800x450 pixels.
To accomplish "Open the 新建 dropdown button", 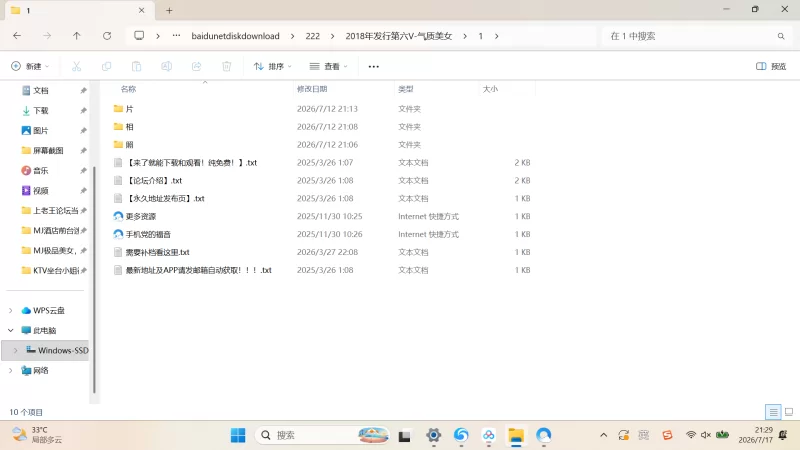I will [x=31, y=66].
